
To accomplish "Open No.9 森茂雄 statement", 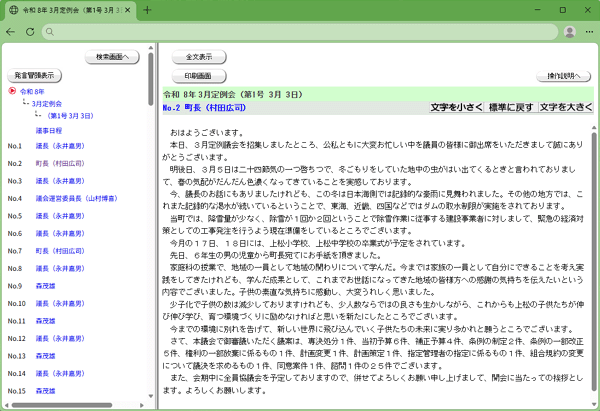I will [46, 286].
